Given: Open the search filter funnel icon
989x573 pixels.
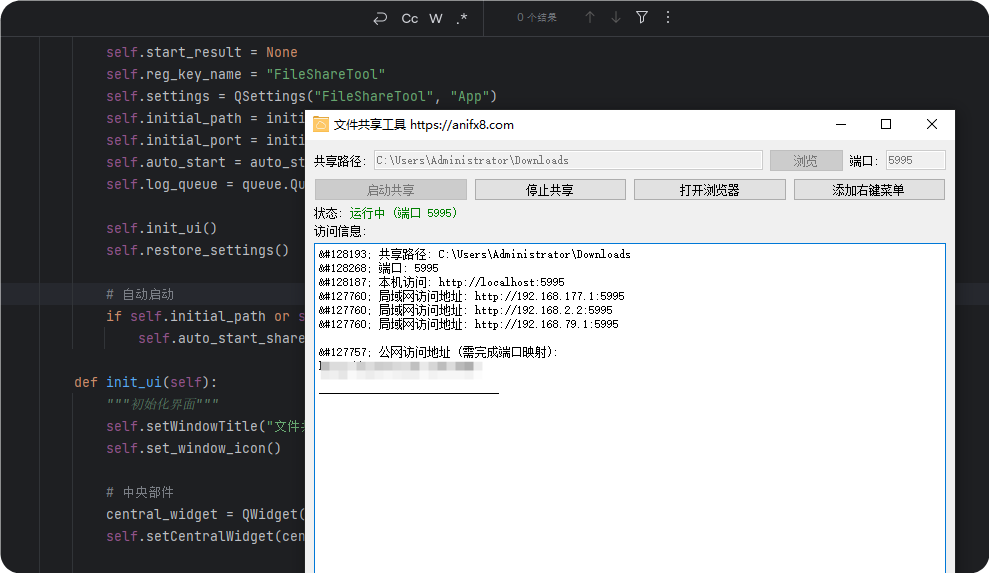Looking at the screenshot, I should [642, 18].
